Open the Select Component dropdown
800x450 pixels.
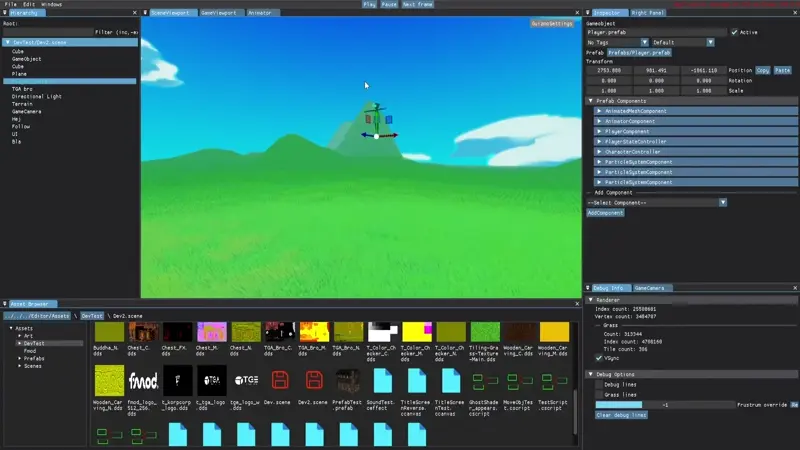pyautogui.click(x=656, y=203)
